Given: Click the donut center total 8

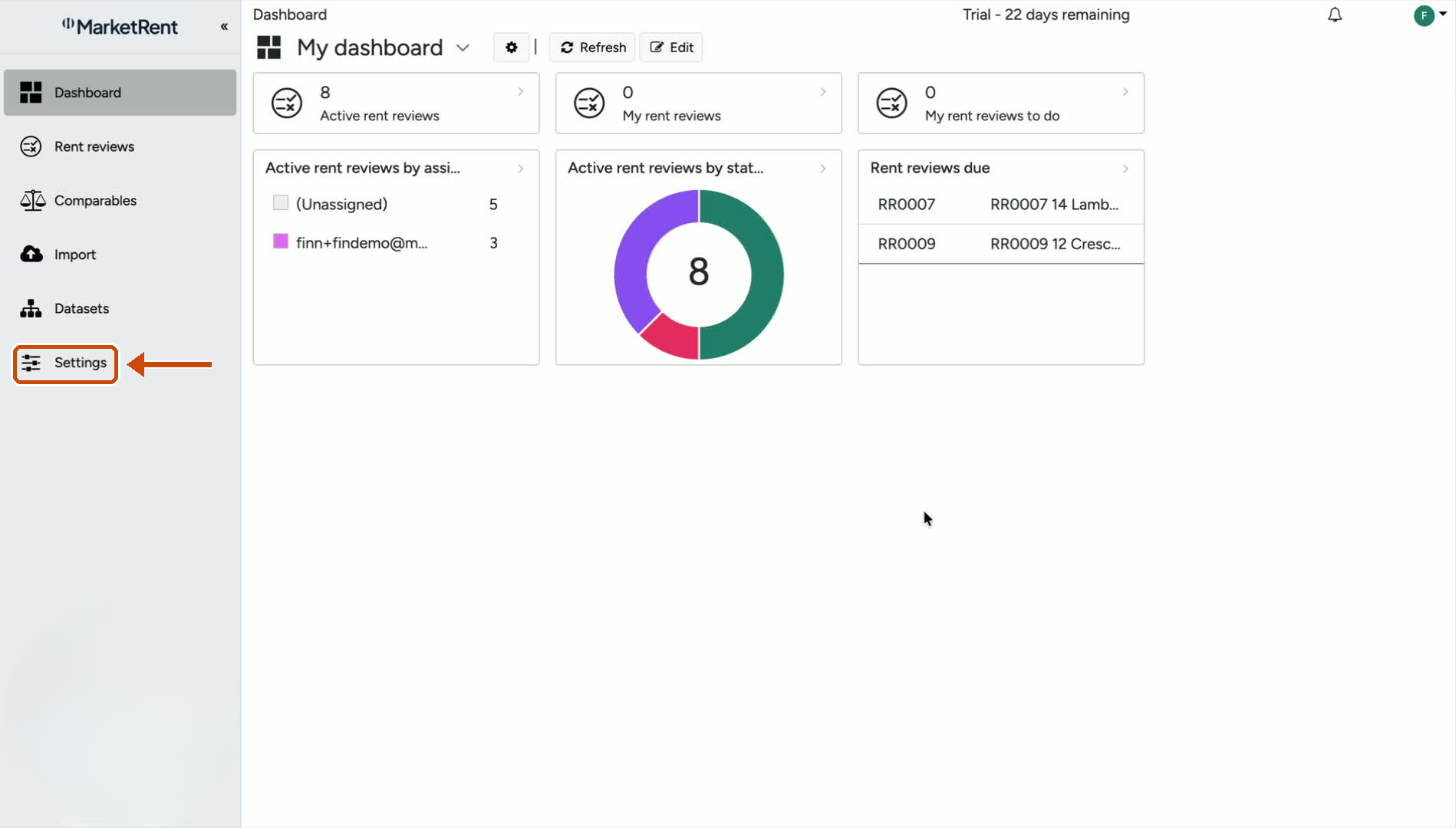Looking at the screenshot, I should (699, 271).
